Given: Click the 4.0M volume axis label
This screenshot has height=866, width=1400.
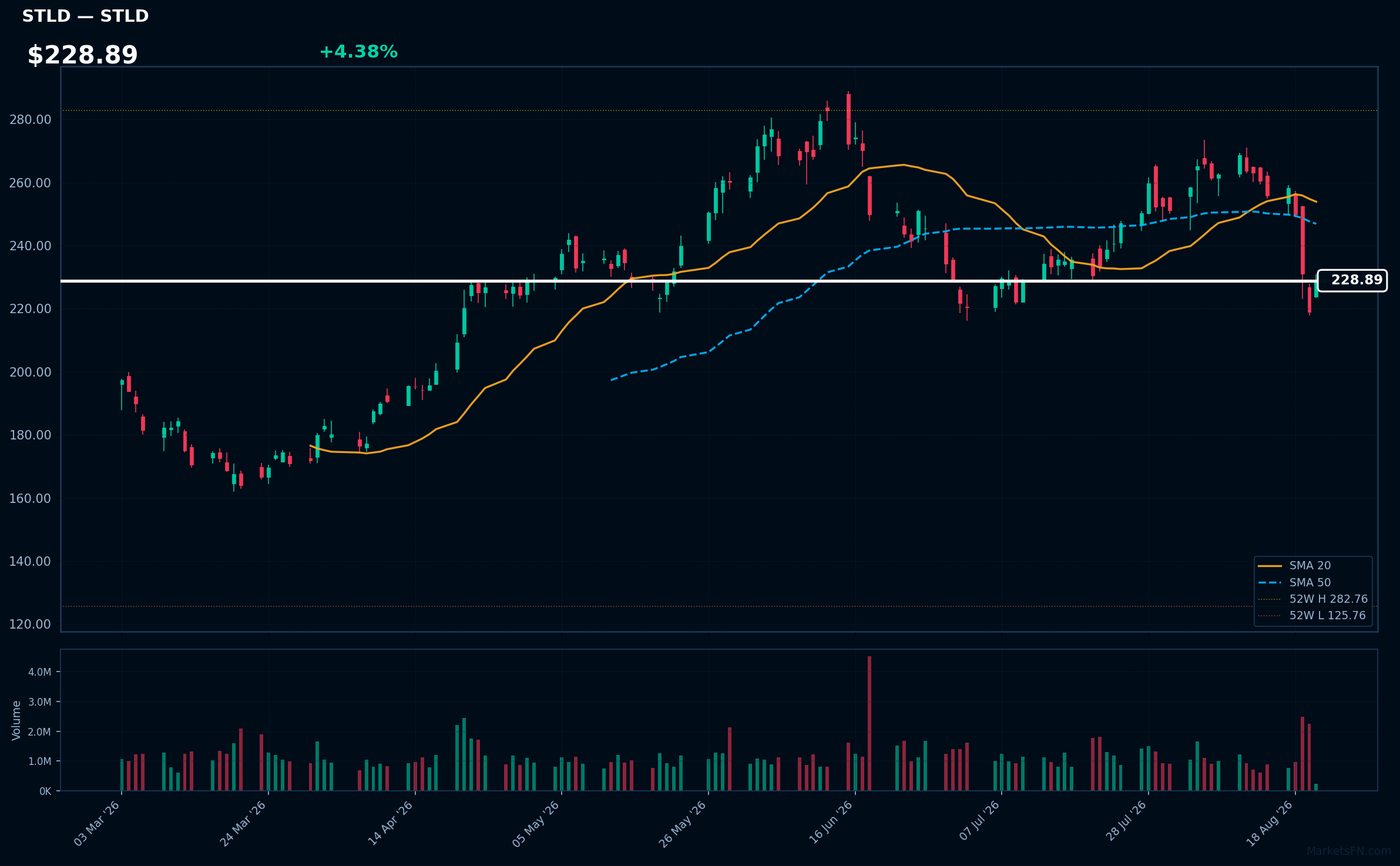Looking at the screenshot, I should 40,672.
